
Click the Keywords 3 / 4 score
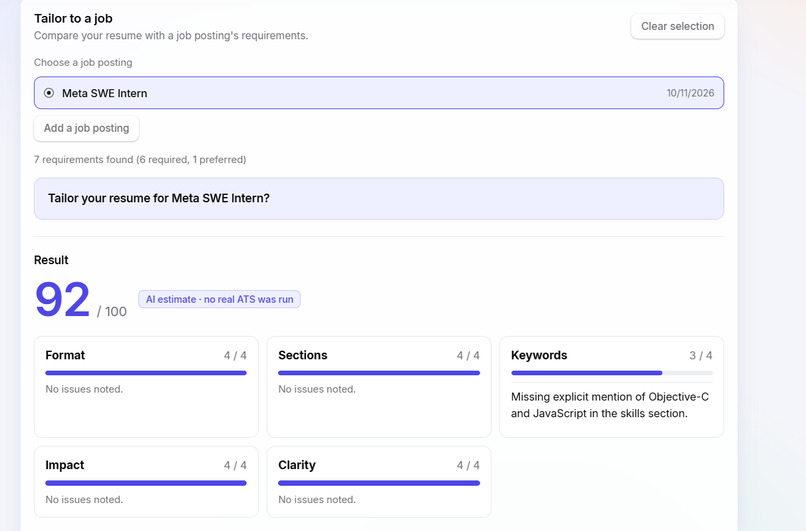[x=701, y=355]
